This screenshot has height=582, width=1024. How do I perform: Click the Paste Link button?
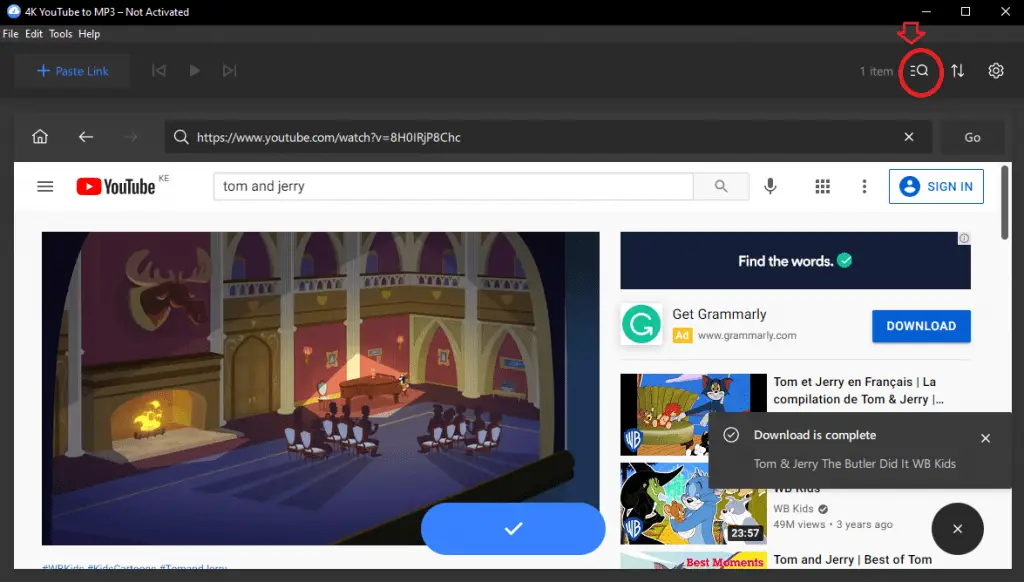[72, 71]
